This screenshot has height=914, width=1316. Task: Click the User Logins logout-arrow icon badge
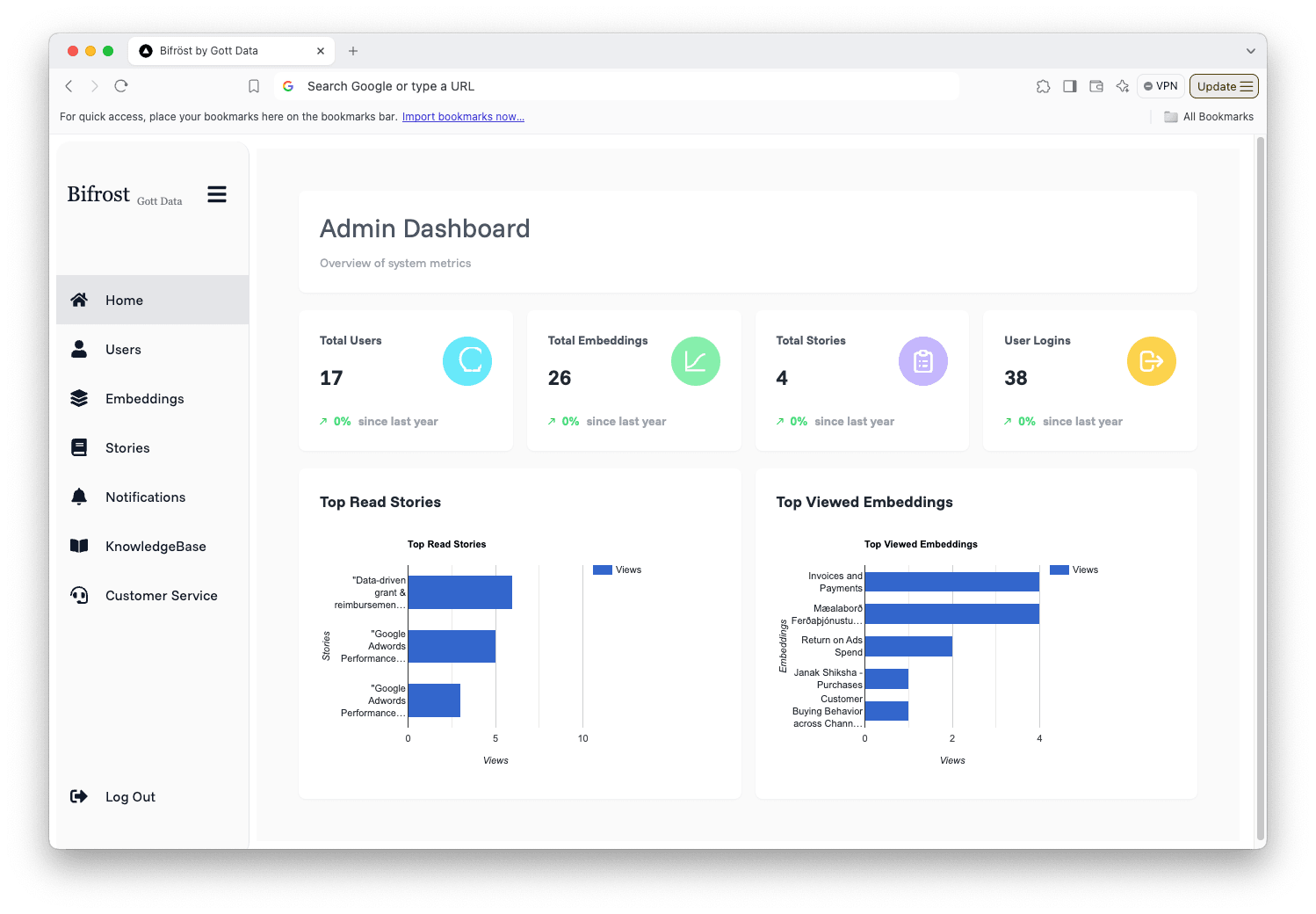[1151, 360]
